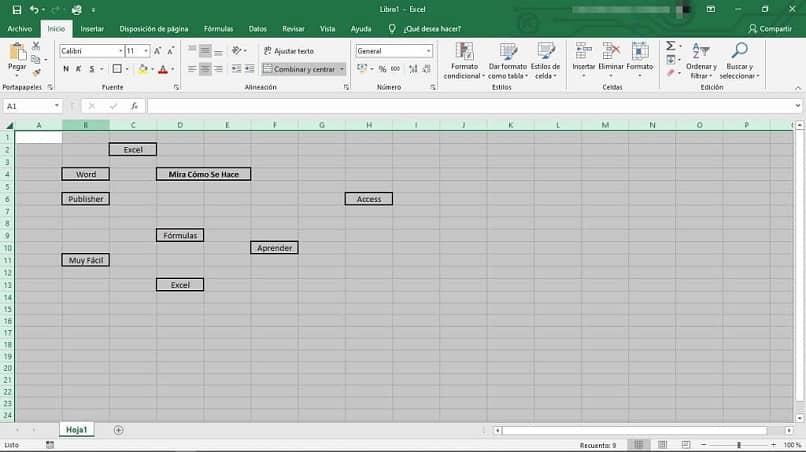Apply red font color A

[x=163, y=69]
